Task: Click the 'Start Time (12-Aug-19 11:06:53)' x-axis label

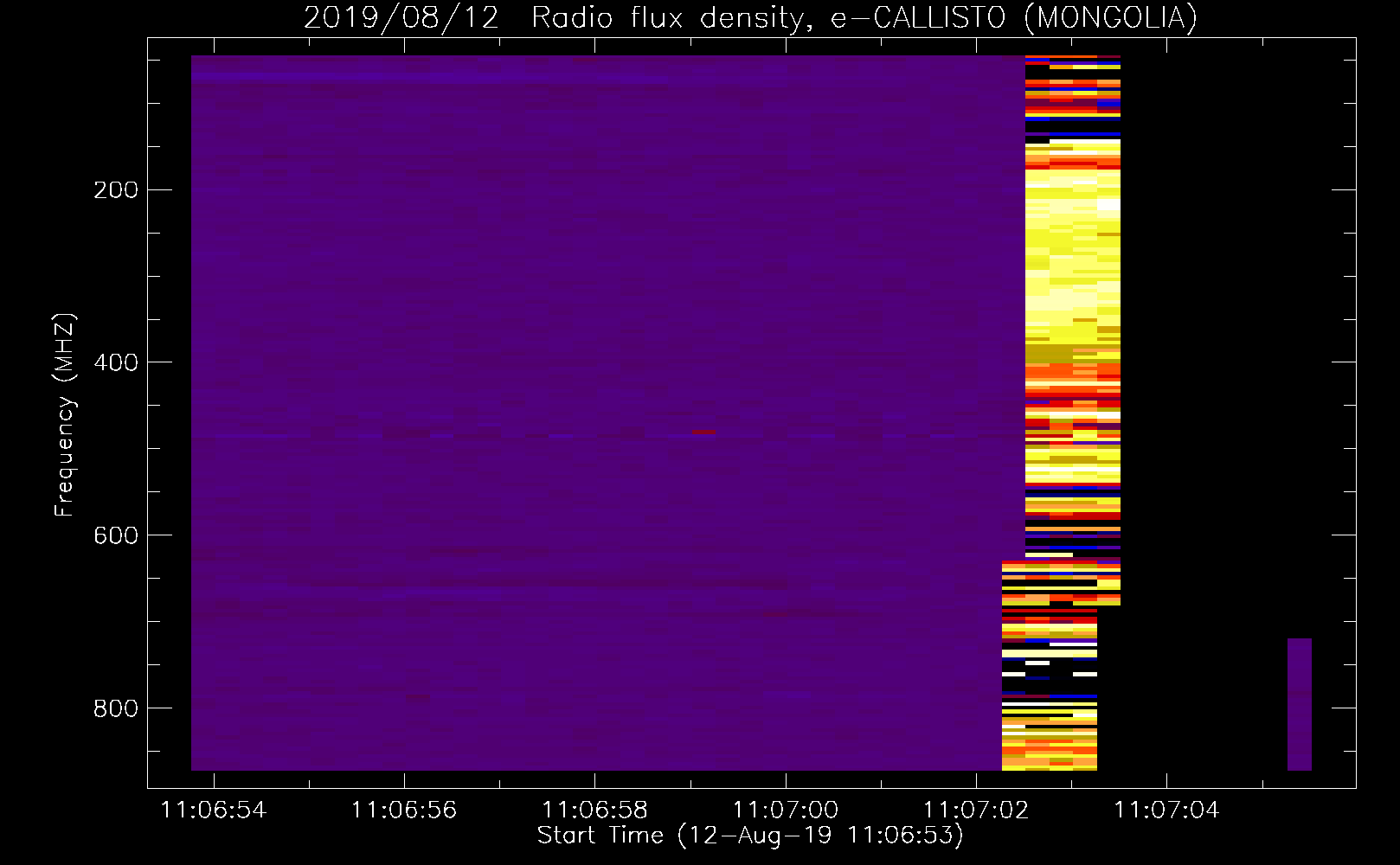Action: [750, 836]
